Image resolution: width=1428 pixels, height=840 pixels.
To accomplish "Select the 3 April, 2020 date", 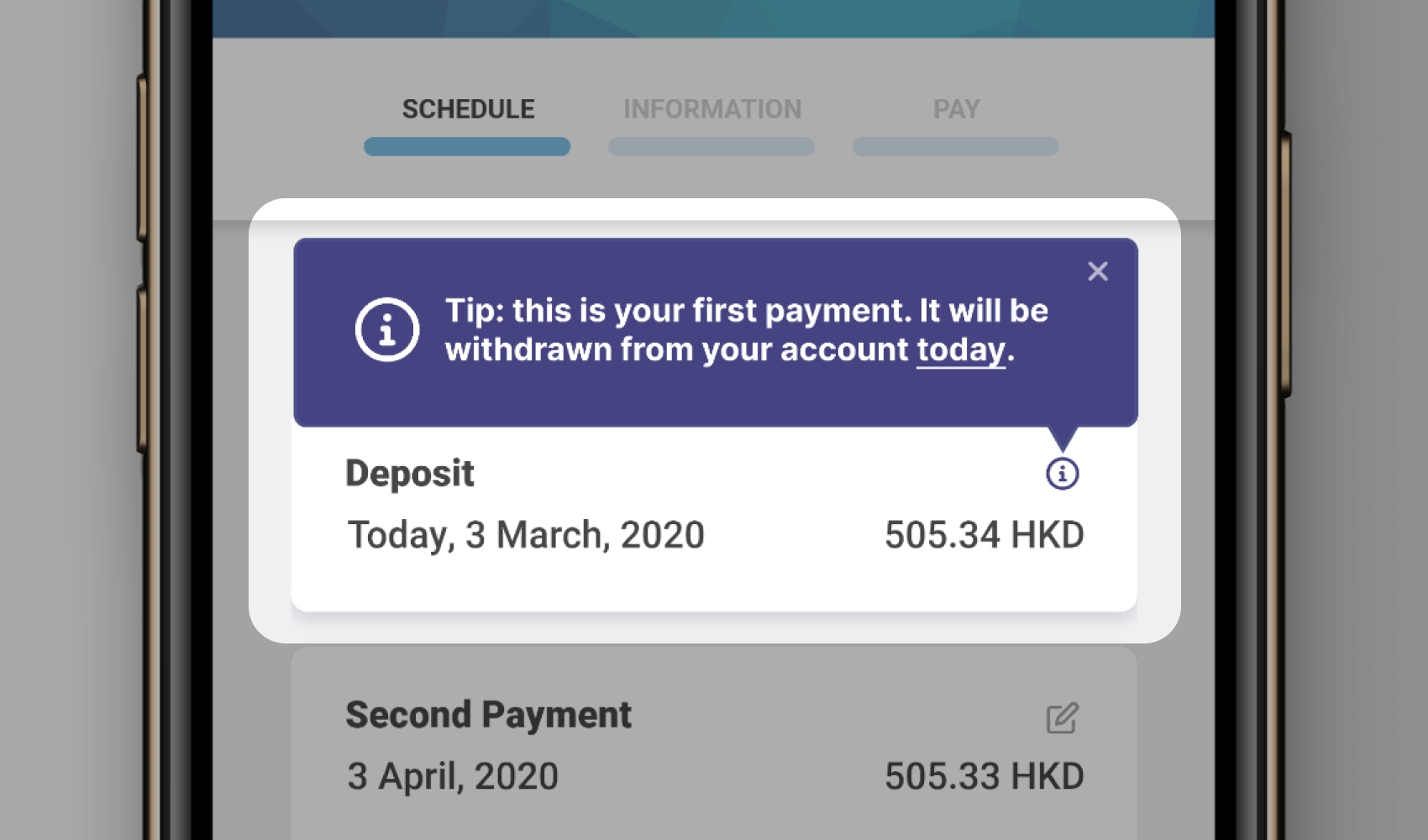I will pyautogui.click(x=453, y=776).
